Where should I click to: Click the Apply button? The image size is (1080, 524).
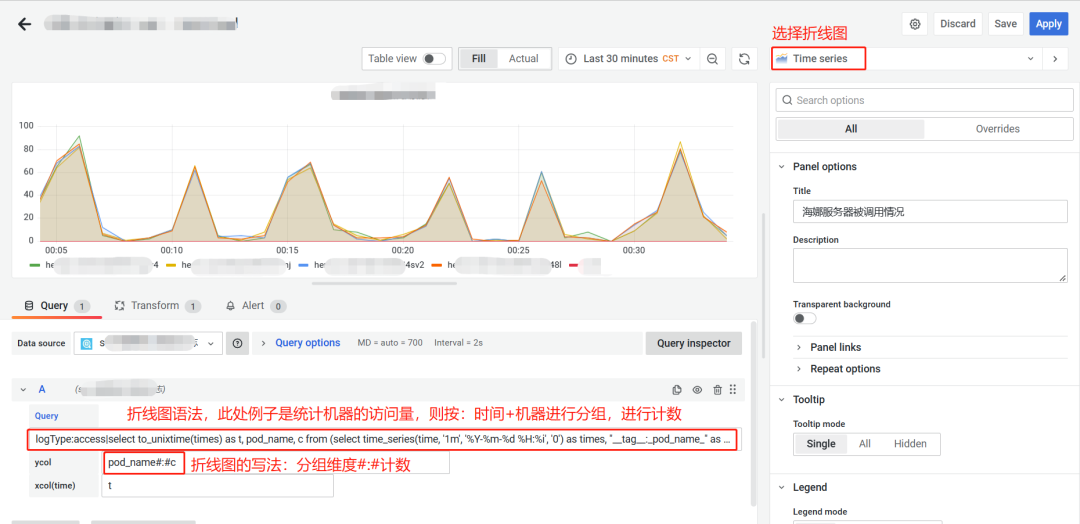coord(1048,24)
